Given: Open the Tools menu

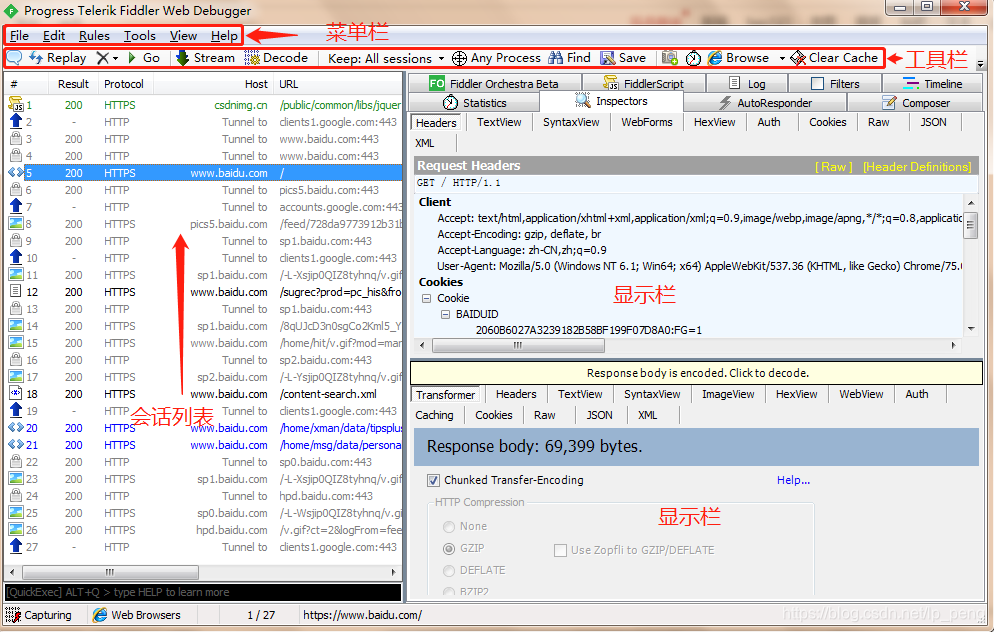Looking at the screenshot, I should click(x=139, y=35).
